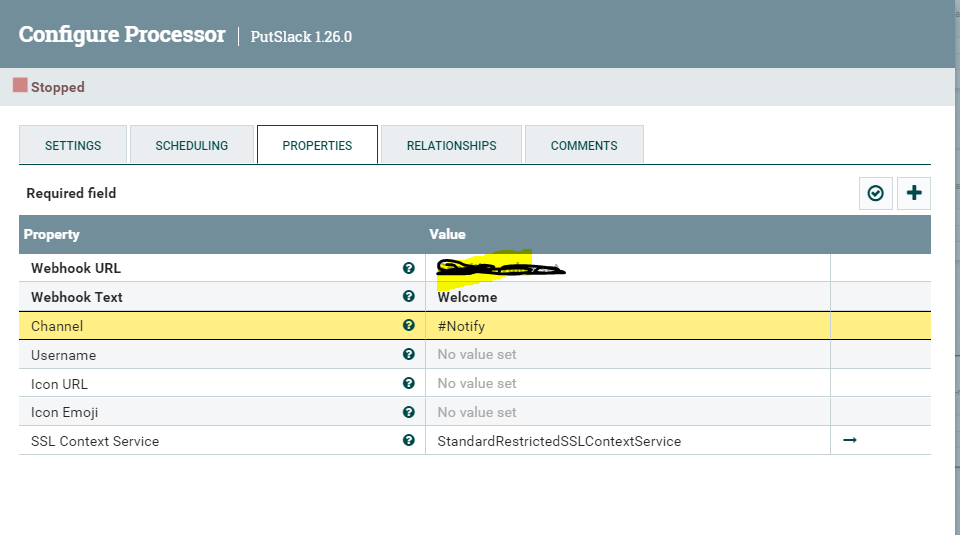Click the Property column header

51,234
